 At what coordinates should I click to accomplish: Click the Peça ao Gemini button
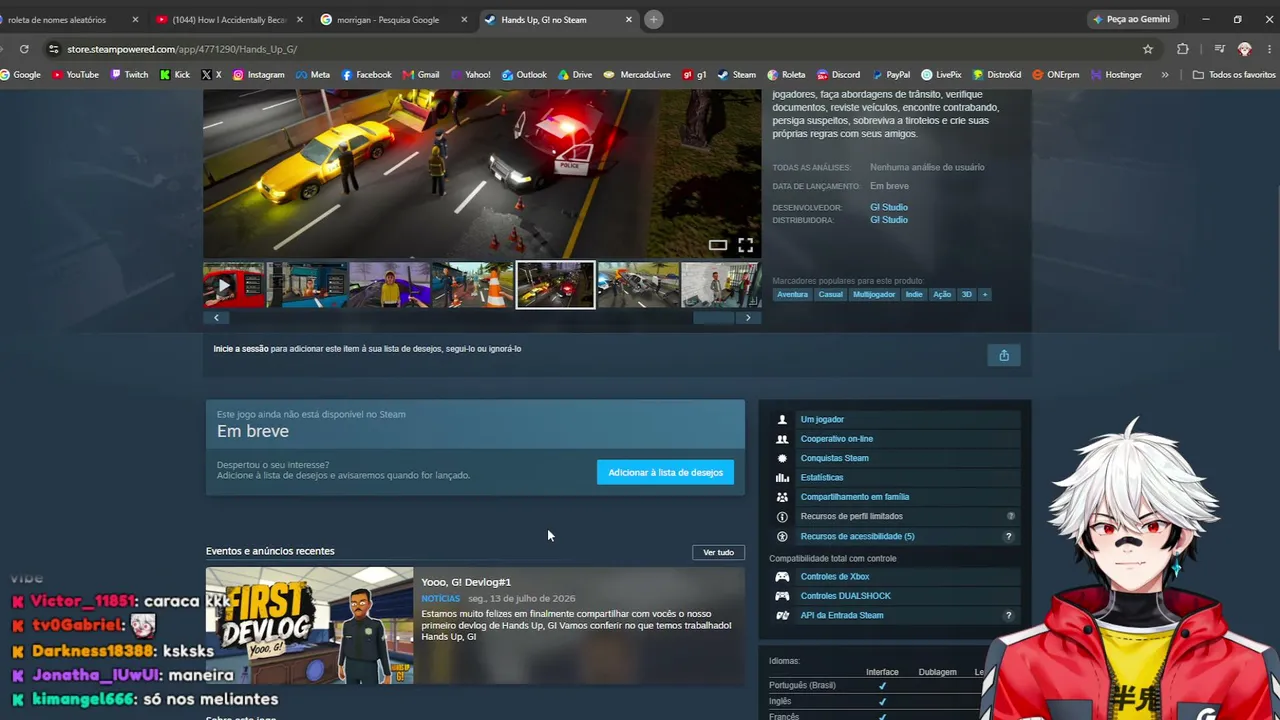(x=1131, y=19)
